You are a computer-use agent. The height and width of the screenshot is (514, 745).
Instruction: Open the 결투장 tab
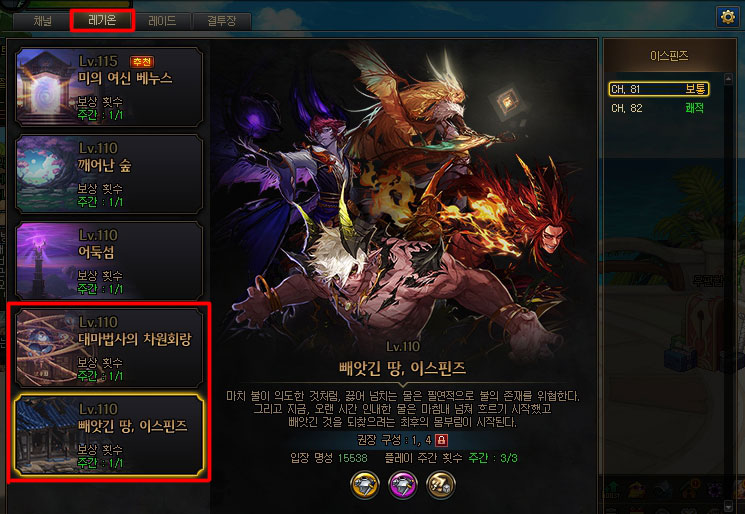221,21
